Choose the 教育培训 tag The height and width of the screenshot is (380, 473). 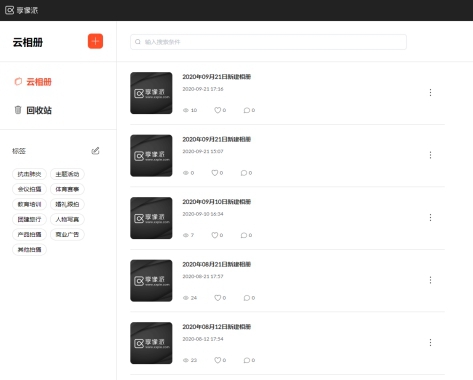29,204
